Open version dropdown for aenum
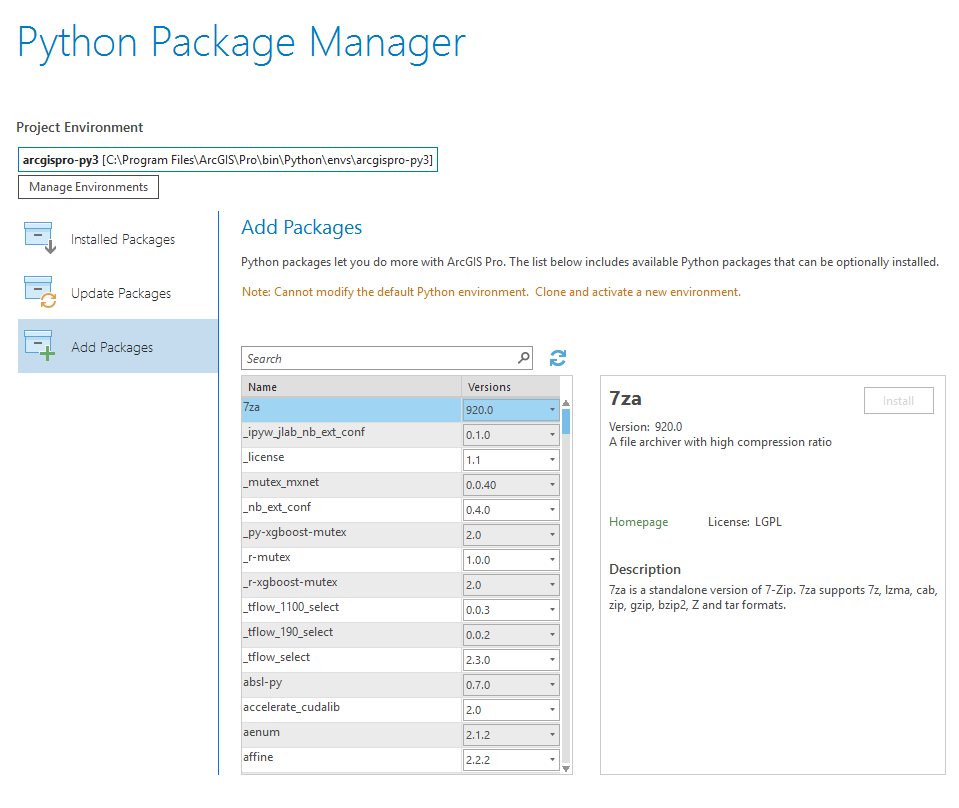959x808 pixels. (x=511, y=735)
